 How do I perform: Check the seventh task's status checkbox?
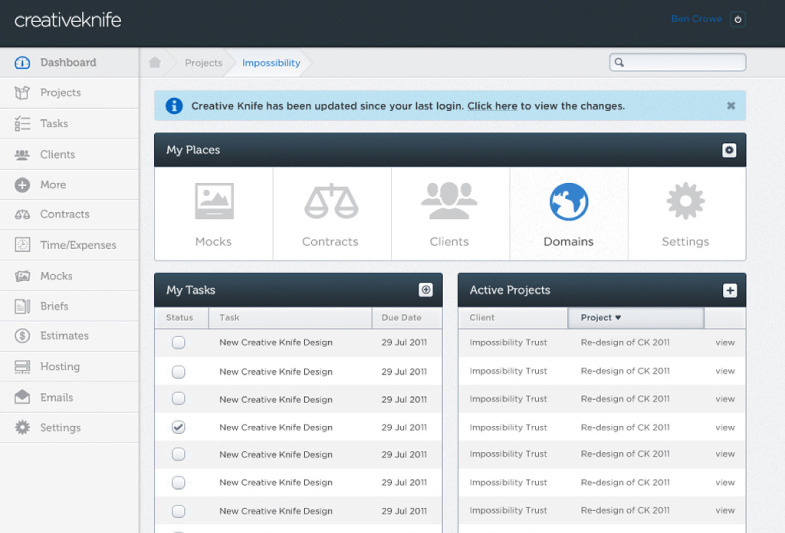click(x=178, y=511)
